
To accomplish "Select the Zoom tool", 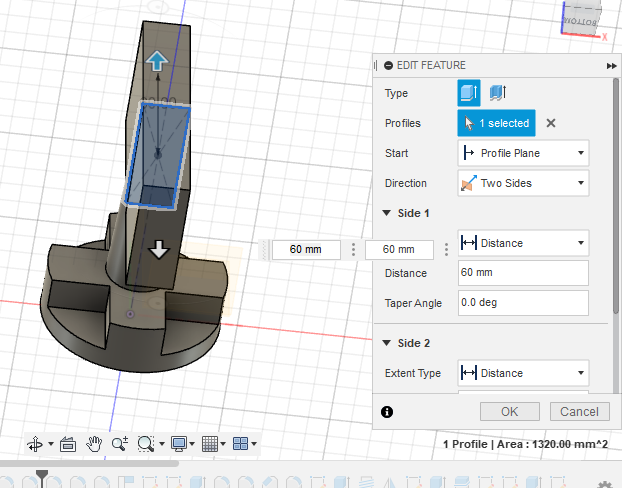I will [x=120, y=444].
